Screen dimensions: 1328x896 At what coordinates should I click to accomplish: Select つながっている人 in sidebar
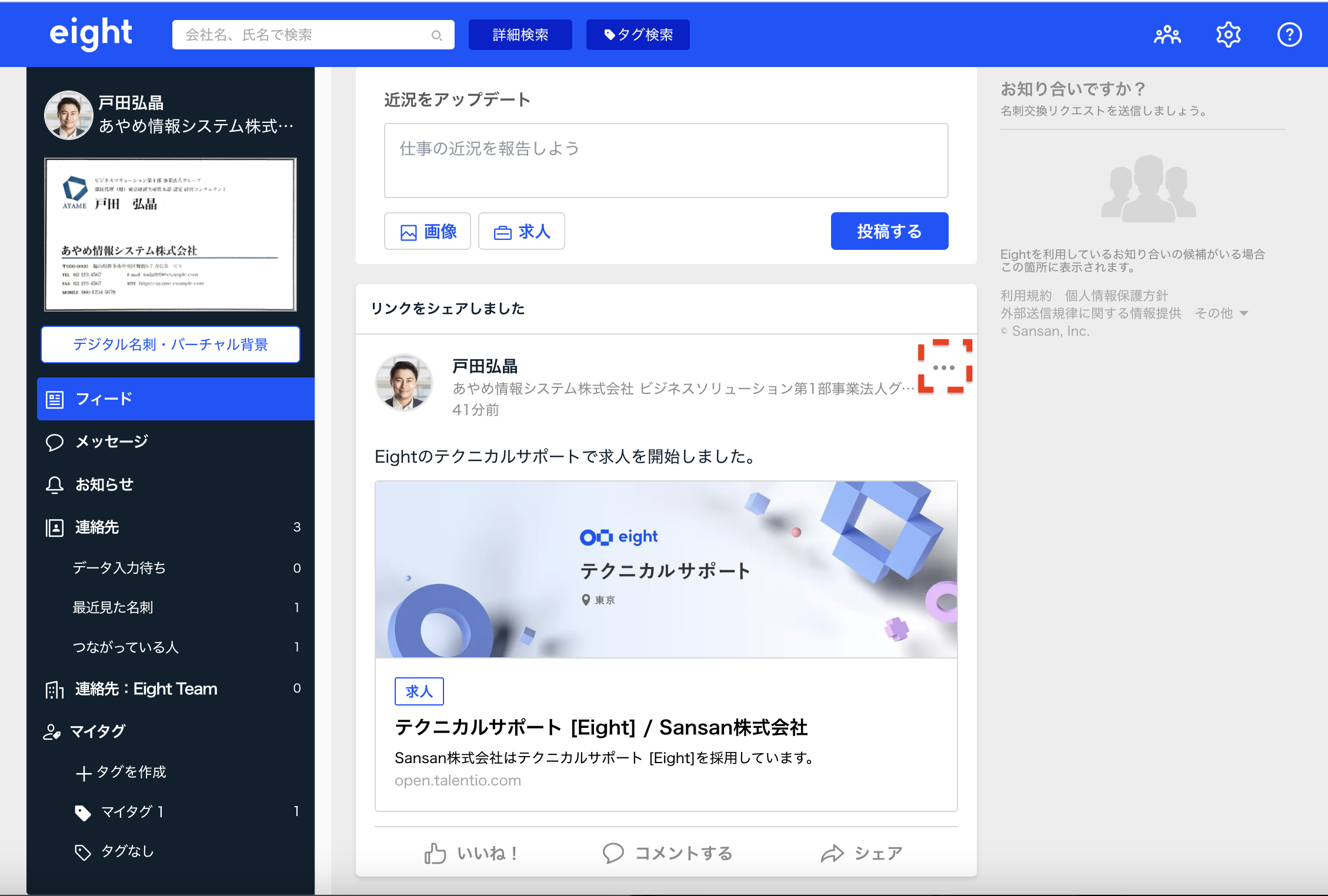[x=125, y=647]
